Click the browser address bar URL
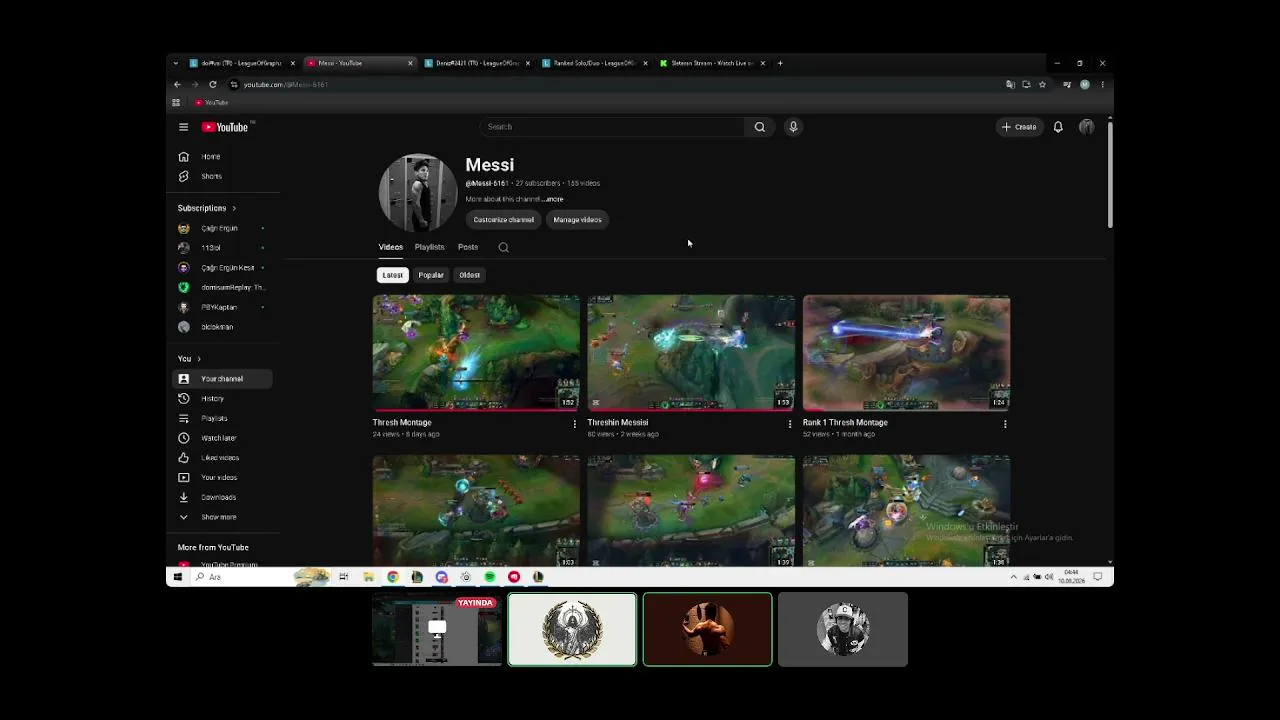This screenshot has height=720, width=1280. point(286,85)
